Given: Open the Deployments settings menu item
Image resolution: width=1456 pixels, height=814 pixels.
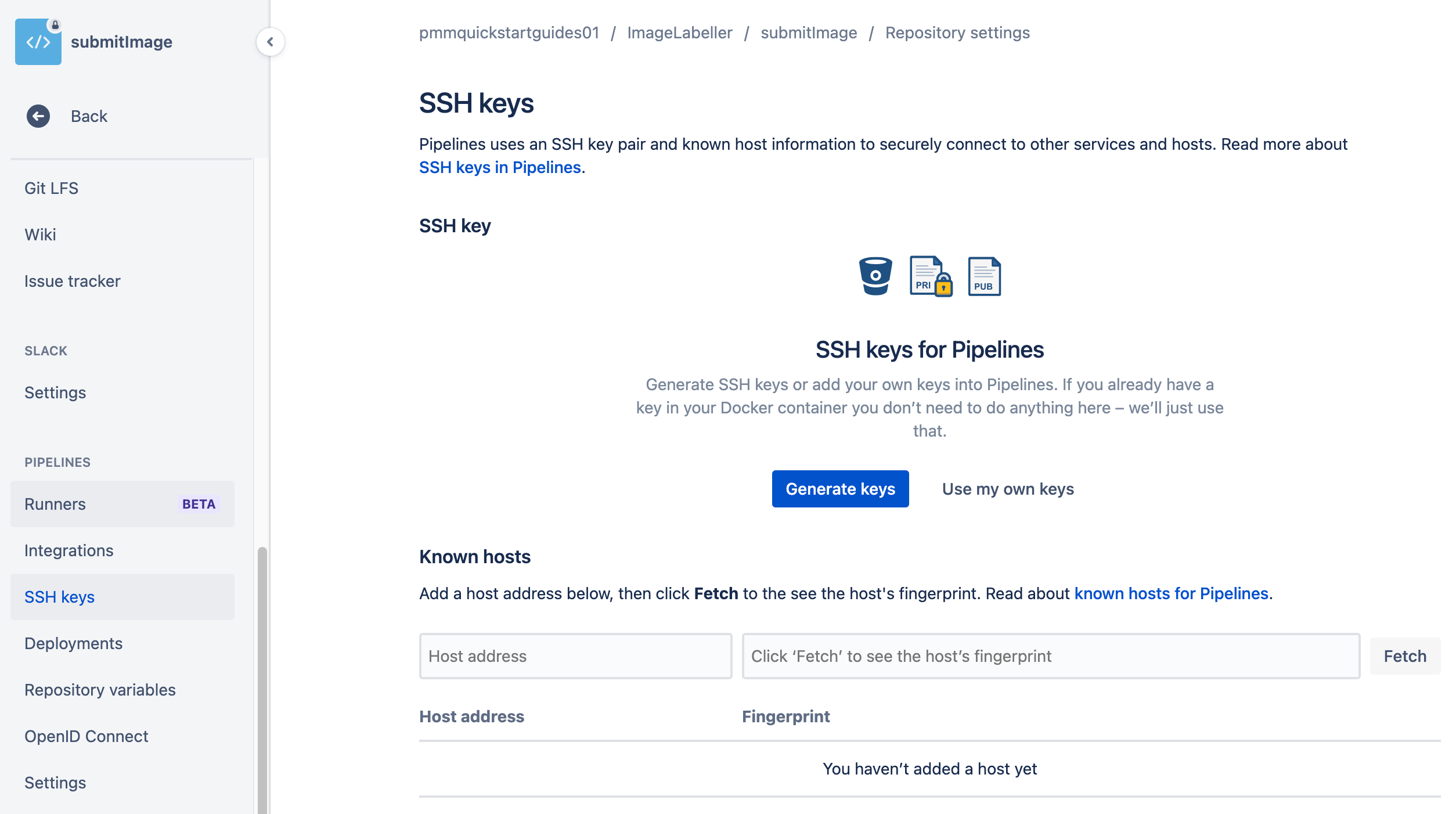Looking at the screenshot, I should point(73,643).
